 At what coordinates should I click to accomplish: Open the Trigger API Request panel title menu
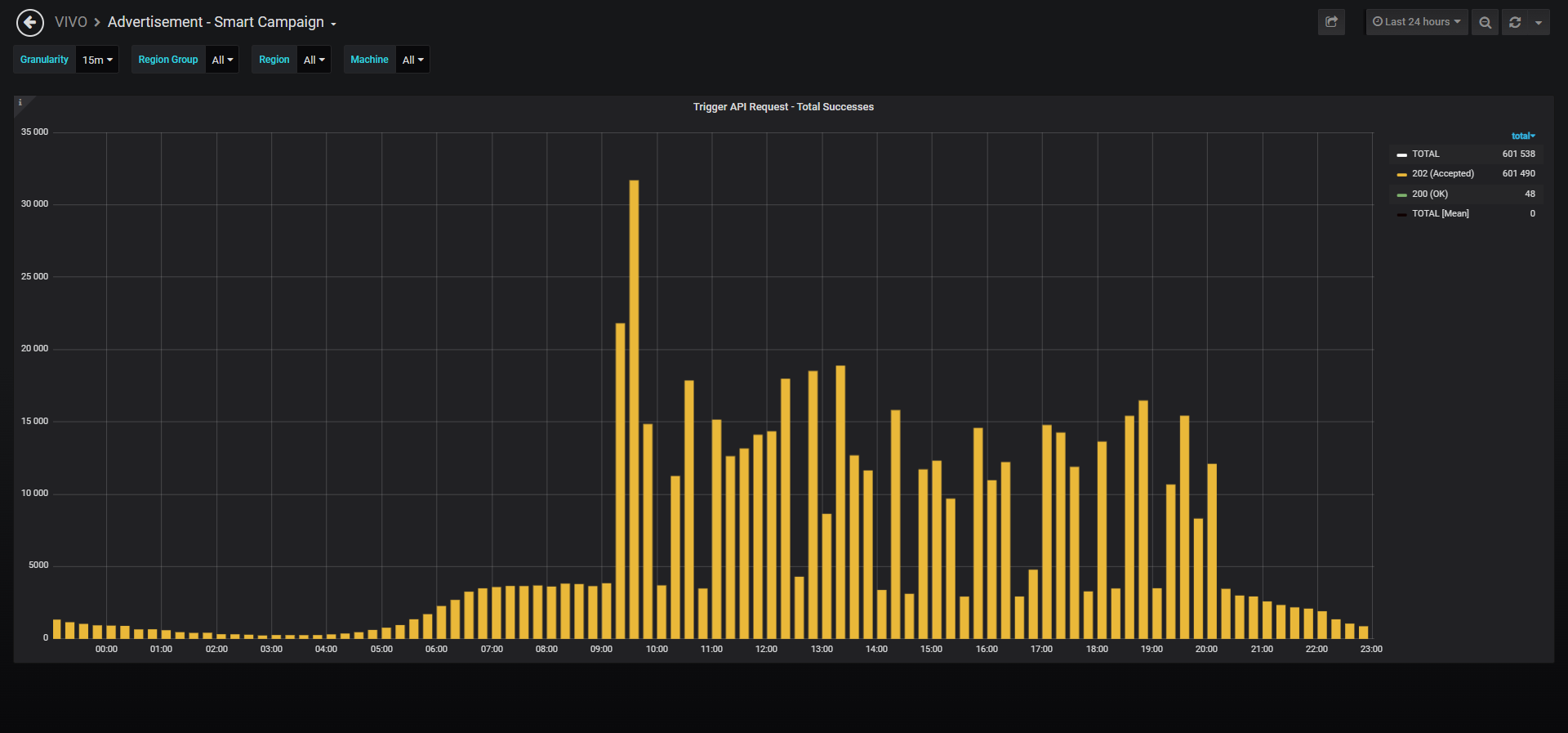783,107
